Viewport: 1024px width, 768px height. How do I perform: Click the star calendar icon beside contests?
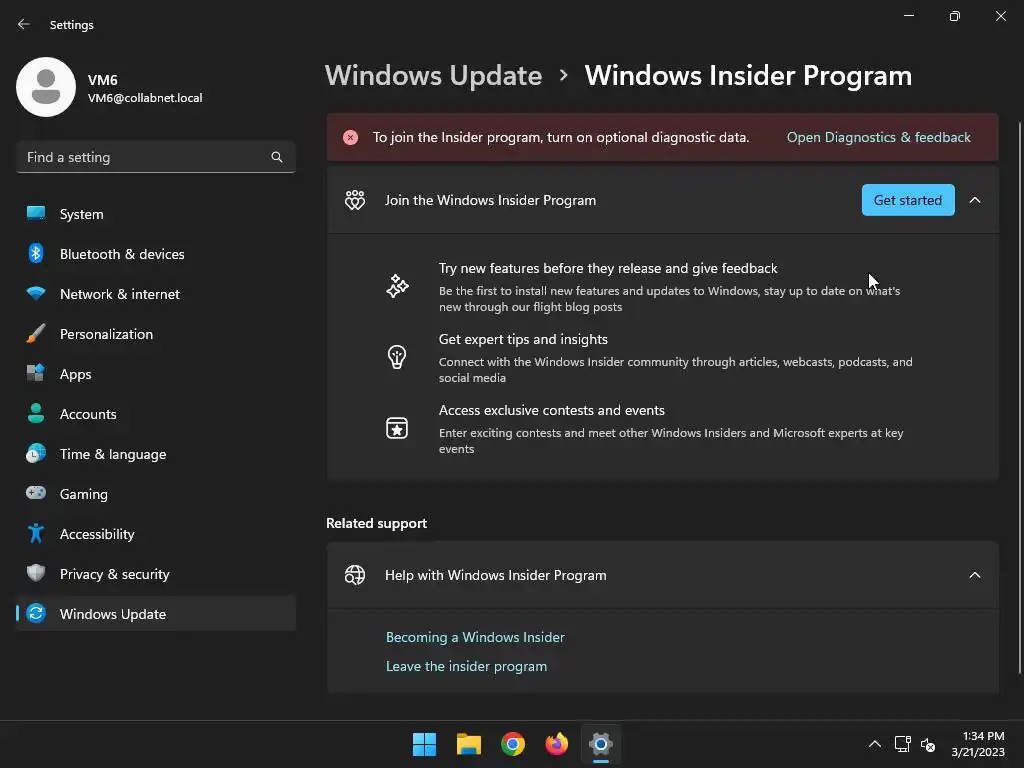(x=397, y=428)
